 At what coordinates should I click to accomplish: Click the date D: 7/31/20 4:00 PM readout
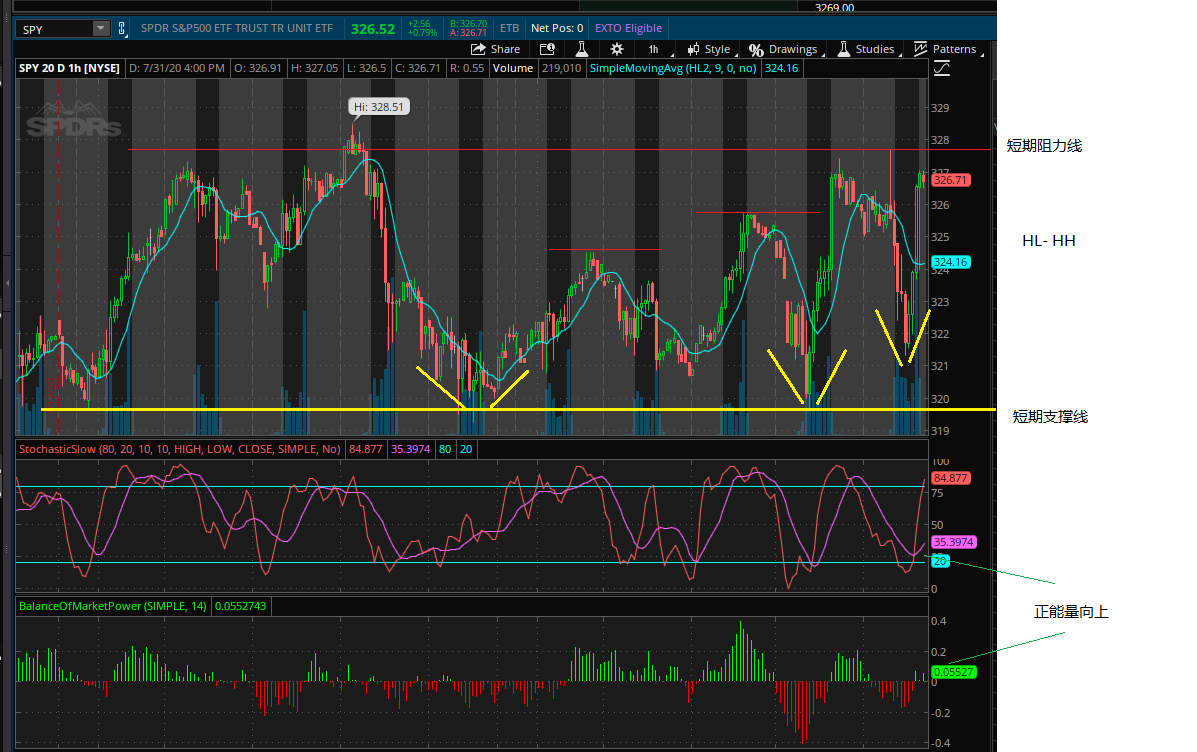[177, 68]
